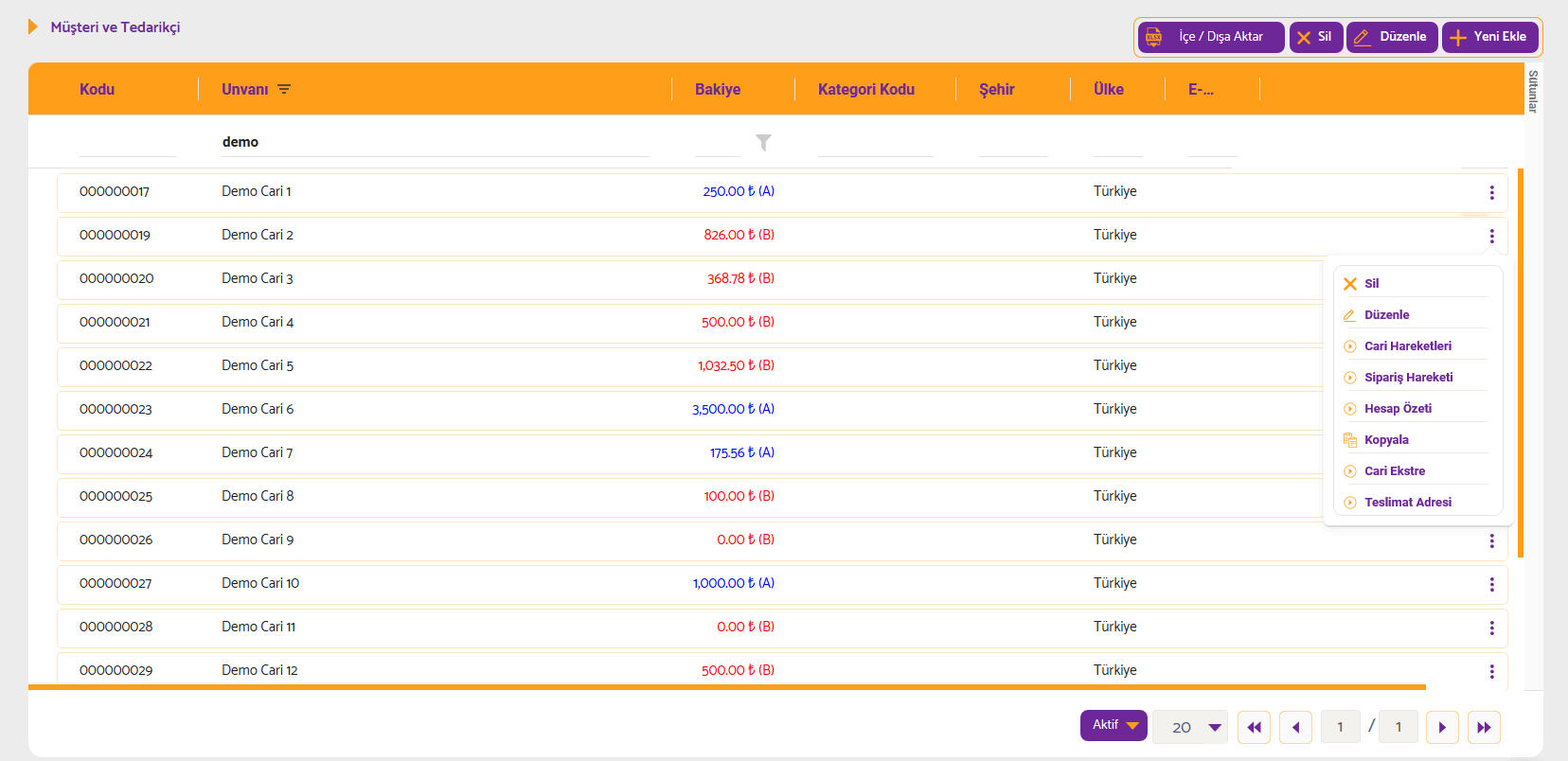Click the Unvanı column sort icon
The height and width of the screenshot is (761, 1568).
point(284,89)
